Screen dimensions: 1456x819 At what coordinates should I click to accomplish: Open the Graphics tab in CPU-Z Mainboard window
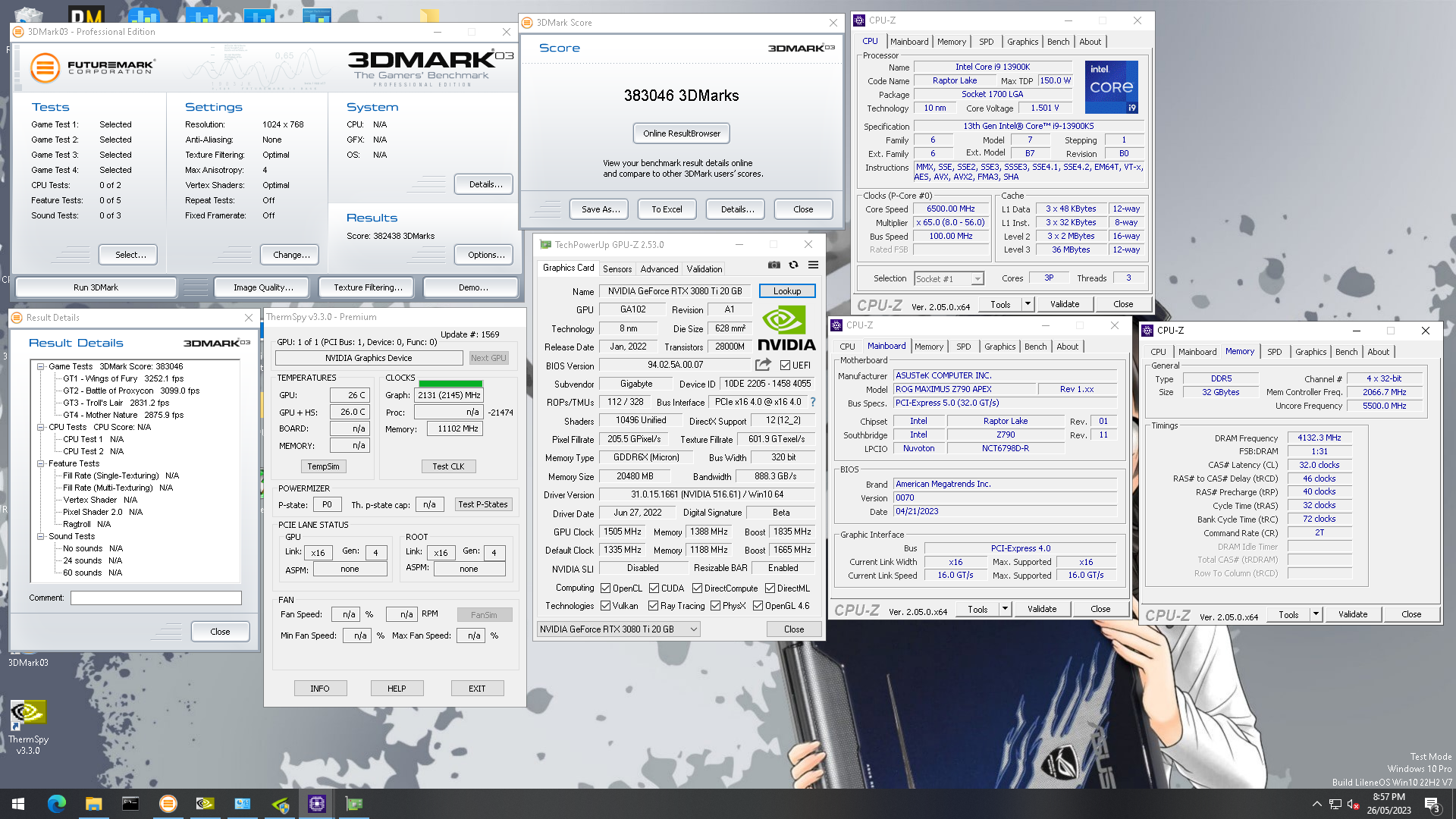tap(999, 347)
